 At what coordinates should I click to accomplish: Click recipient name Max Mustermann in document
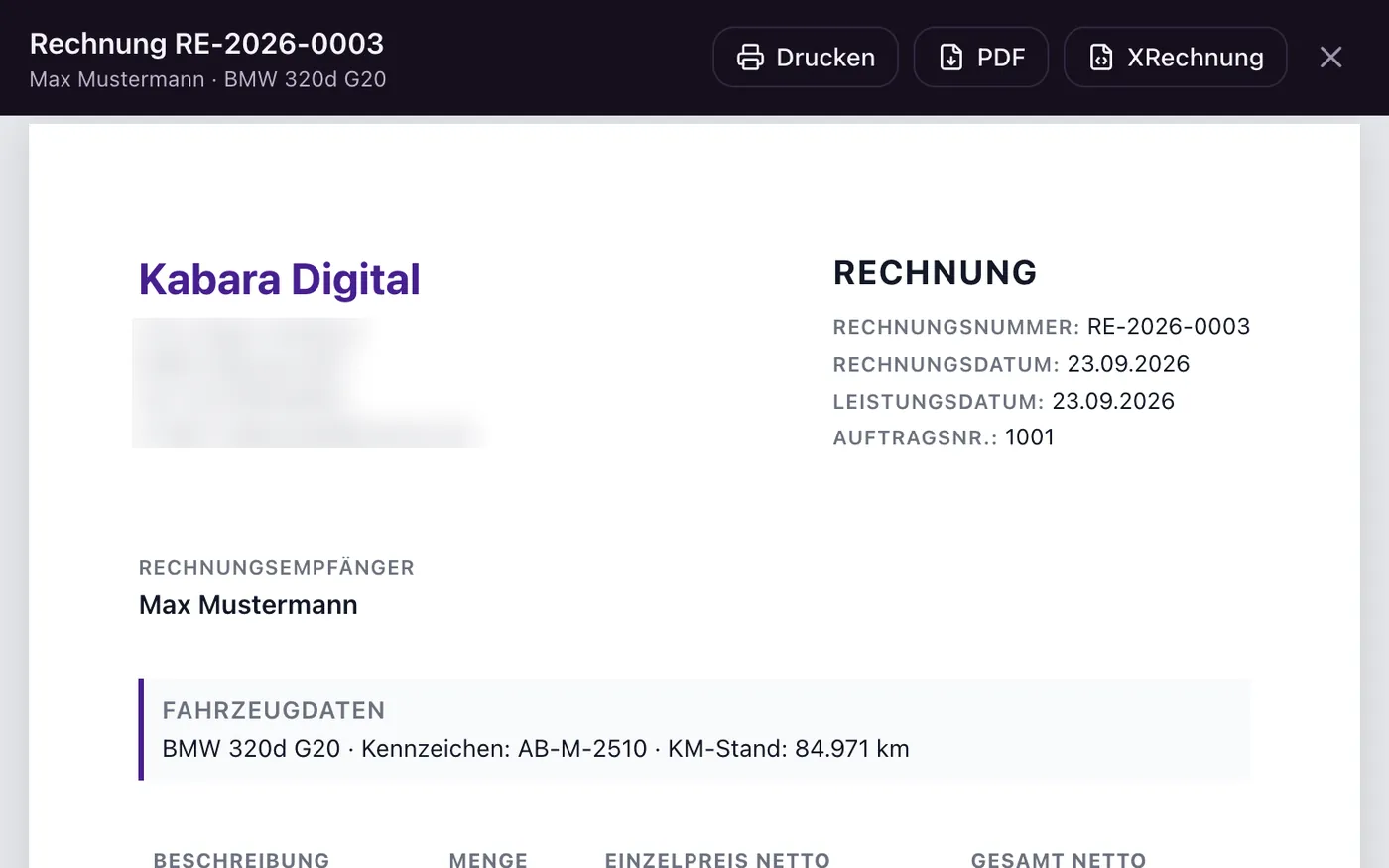pyautogui.click(x=248, y=605)
